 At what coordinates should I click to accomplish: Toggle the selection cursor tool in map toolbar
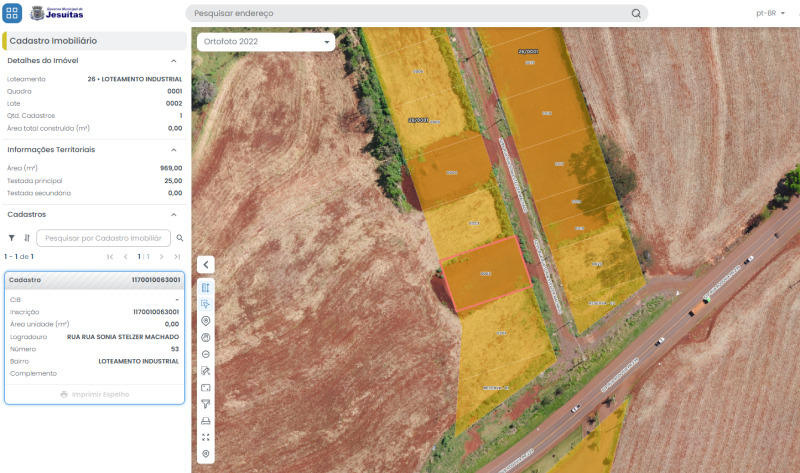point(206,304)
